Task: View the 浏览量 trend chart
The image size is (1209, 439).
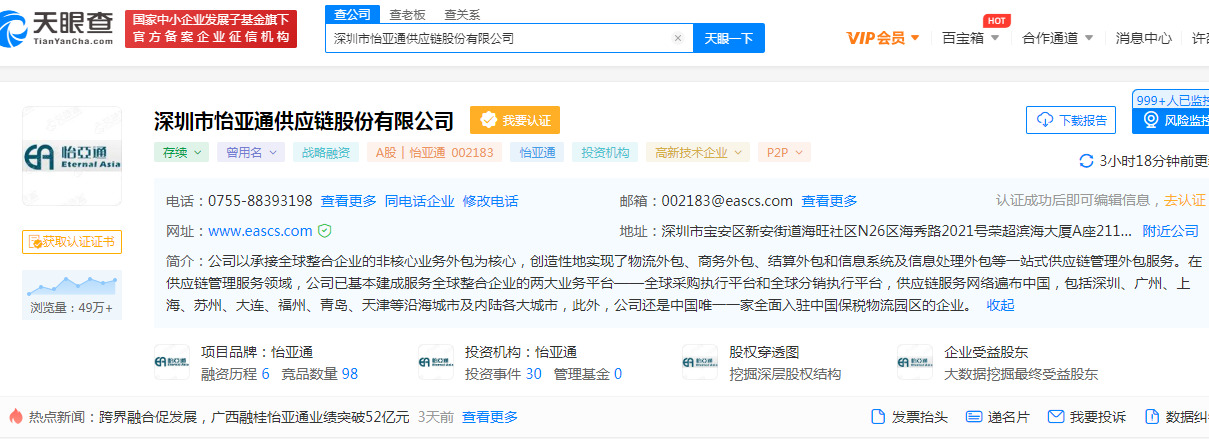Action: (72, 285)
